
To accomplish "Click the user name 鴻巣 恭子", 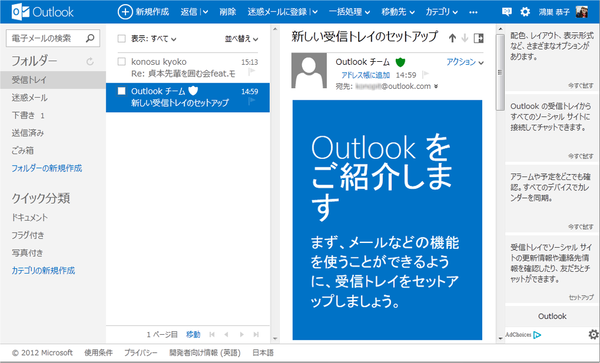I will [554, 12].
